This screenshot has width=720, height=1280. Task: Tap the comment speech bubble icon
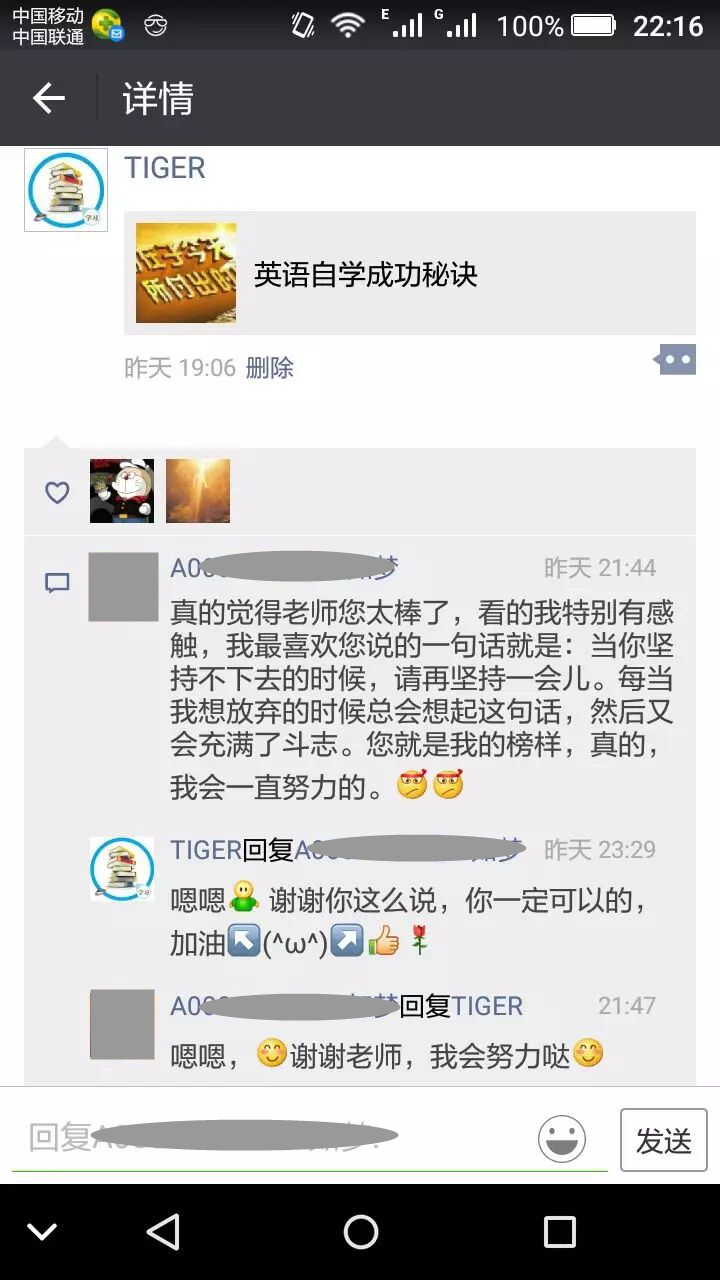[57, 583]
